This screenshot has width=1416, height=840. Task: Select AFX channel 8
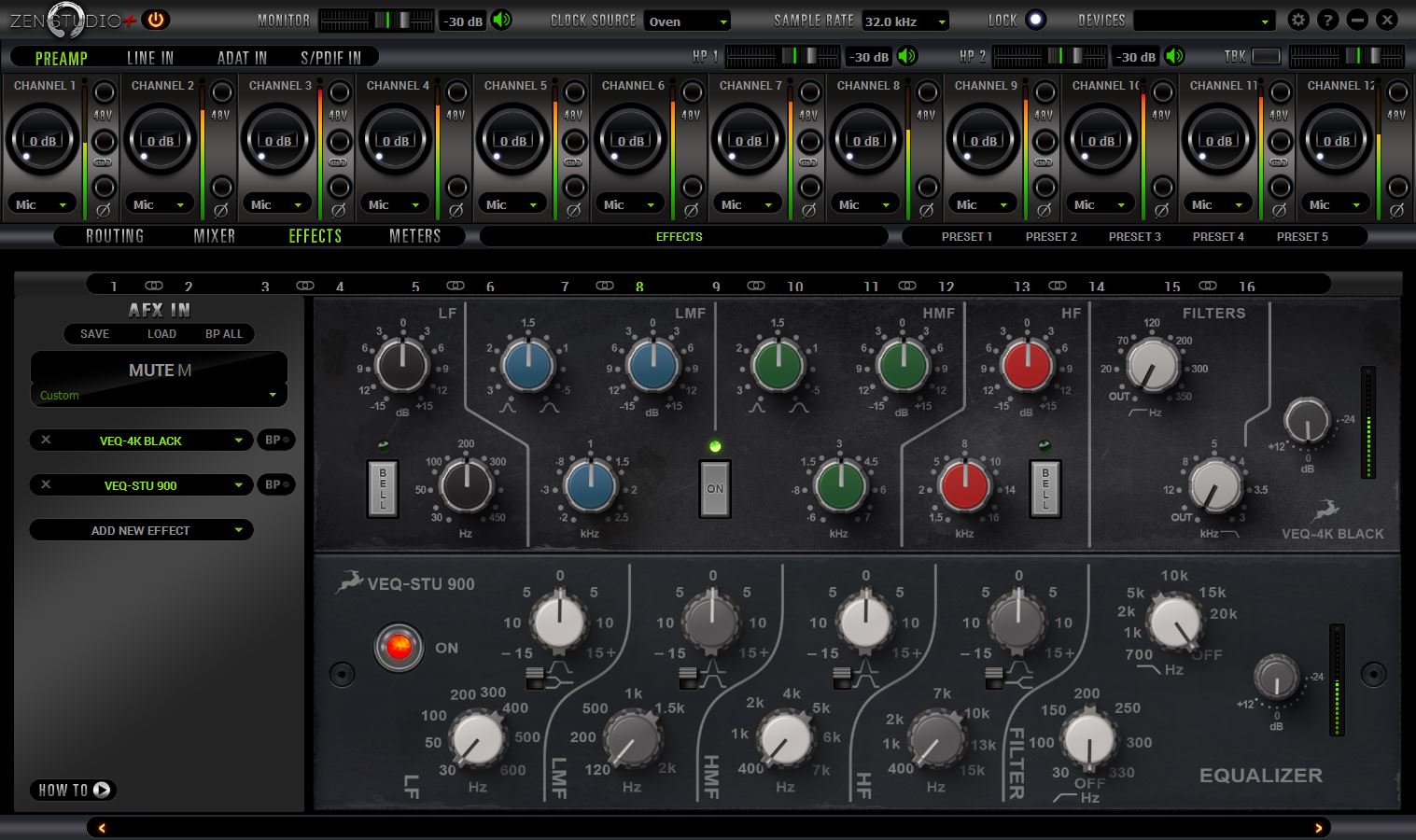tap(639, 287)
